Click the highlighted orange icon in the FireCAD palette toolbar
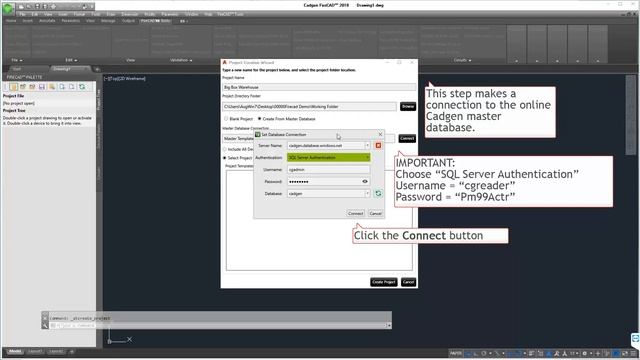Screen dimensions: 640x360 point(13,87)
